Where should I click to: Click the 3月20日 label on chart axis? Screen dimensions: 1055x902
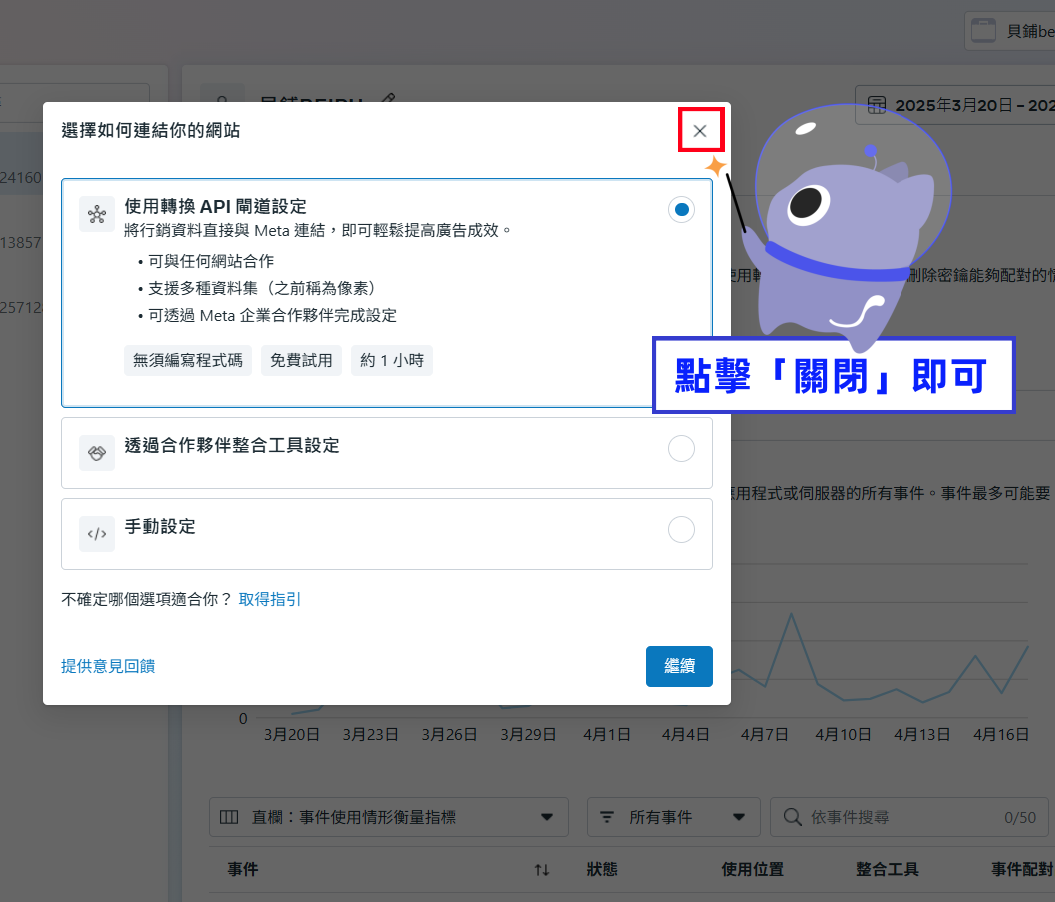click(x=291, y=735)
